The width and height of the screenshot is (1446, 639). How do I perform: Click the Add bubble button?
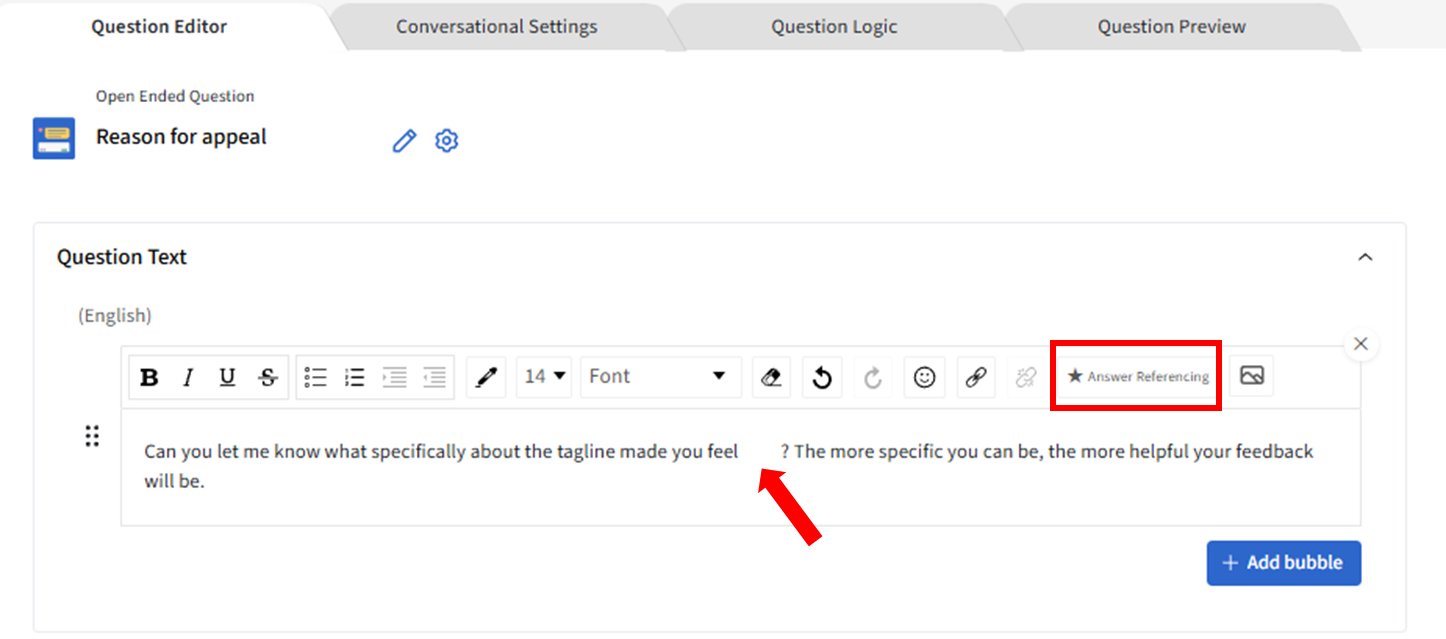pyautogui.click(x=1283, y=563)
